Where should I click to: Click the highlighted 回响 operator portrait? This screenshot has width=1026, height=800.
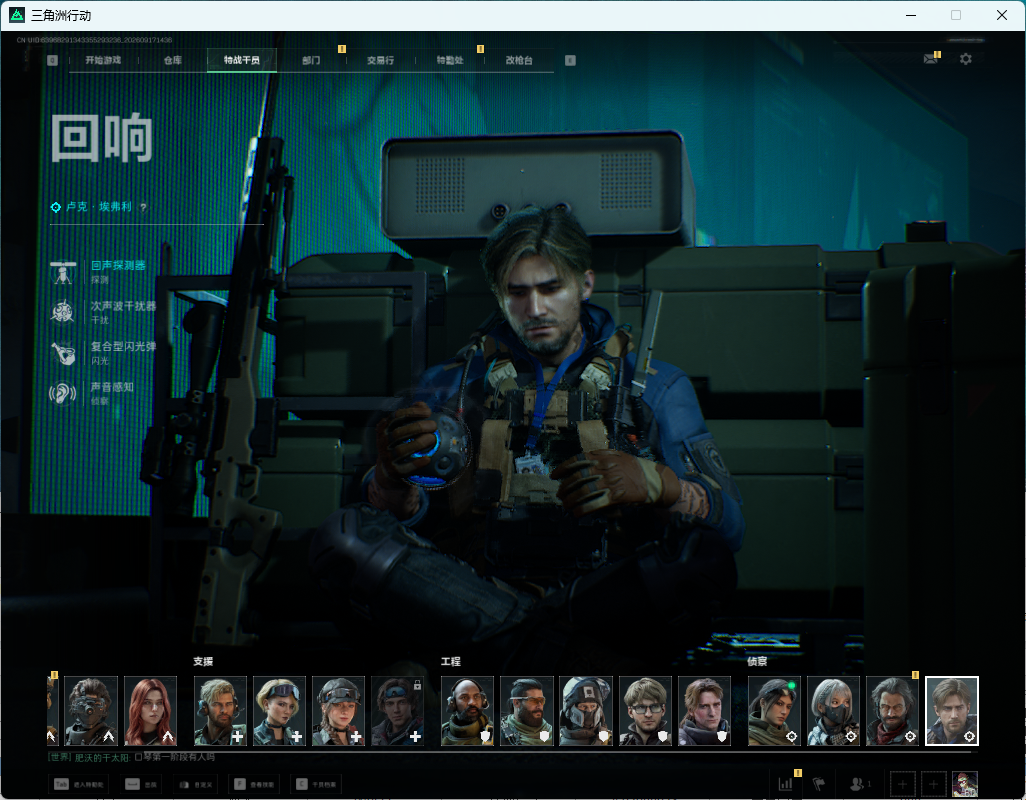tap(952, 711)
